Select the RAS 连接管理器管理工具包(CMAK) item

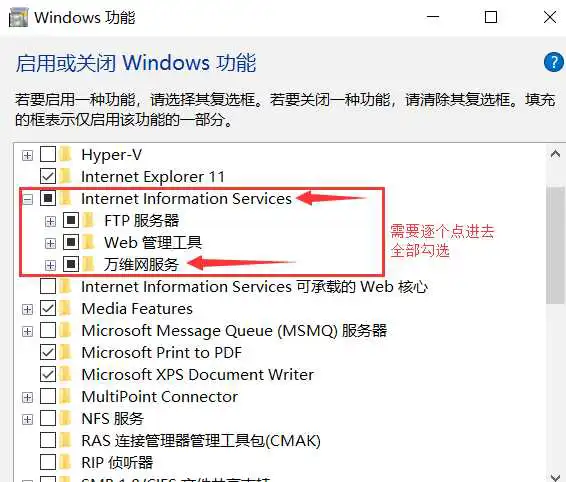click(201, 440)
